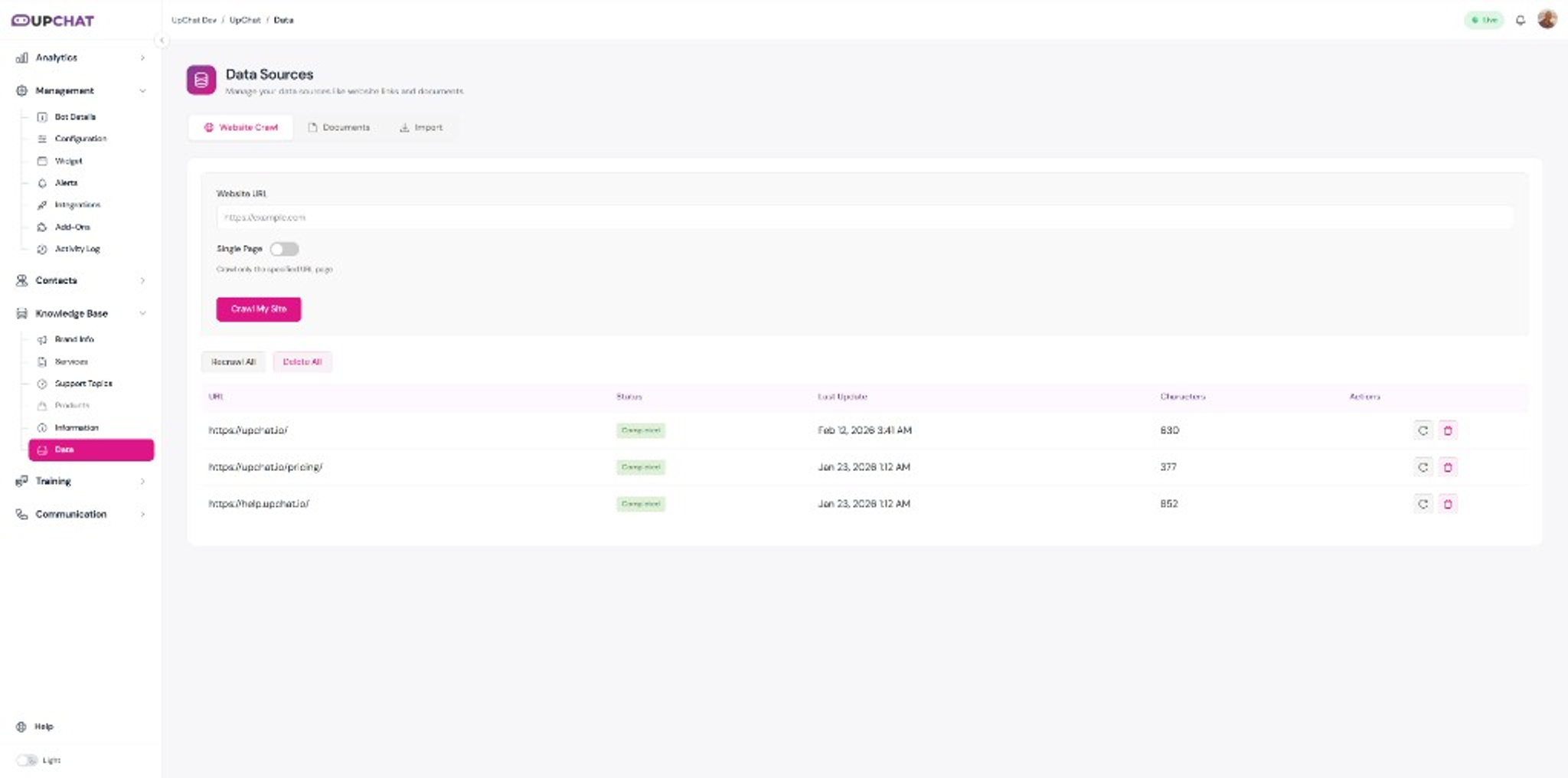Viewport: 1568px width, 778px height.
Task: Recrawl the help.upchat.io row
Action: click(x=1423, y=504)
